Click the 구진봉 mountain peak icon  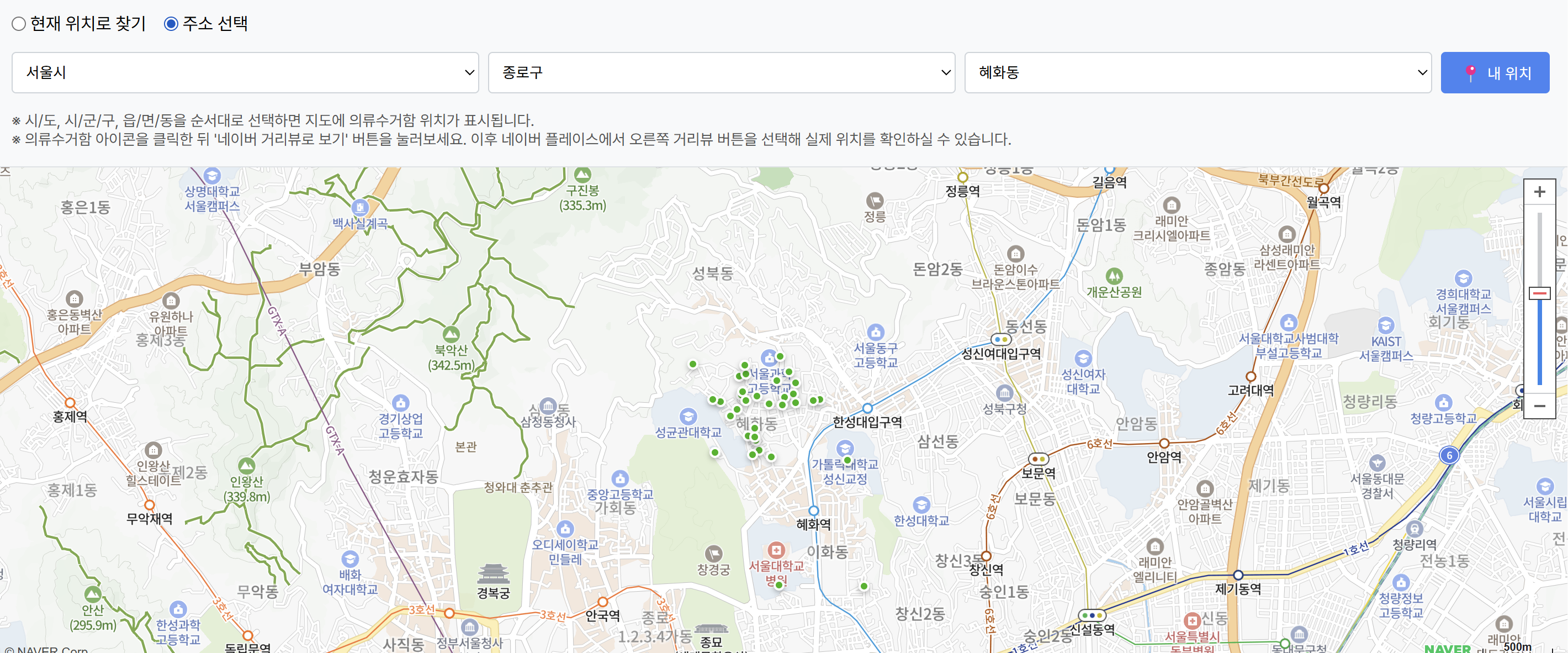pos(582,174)
